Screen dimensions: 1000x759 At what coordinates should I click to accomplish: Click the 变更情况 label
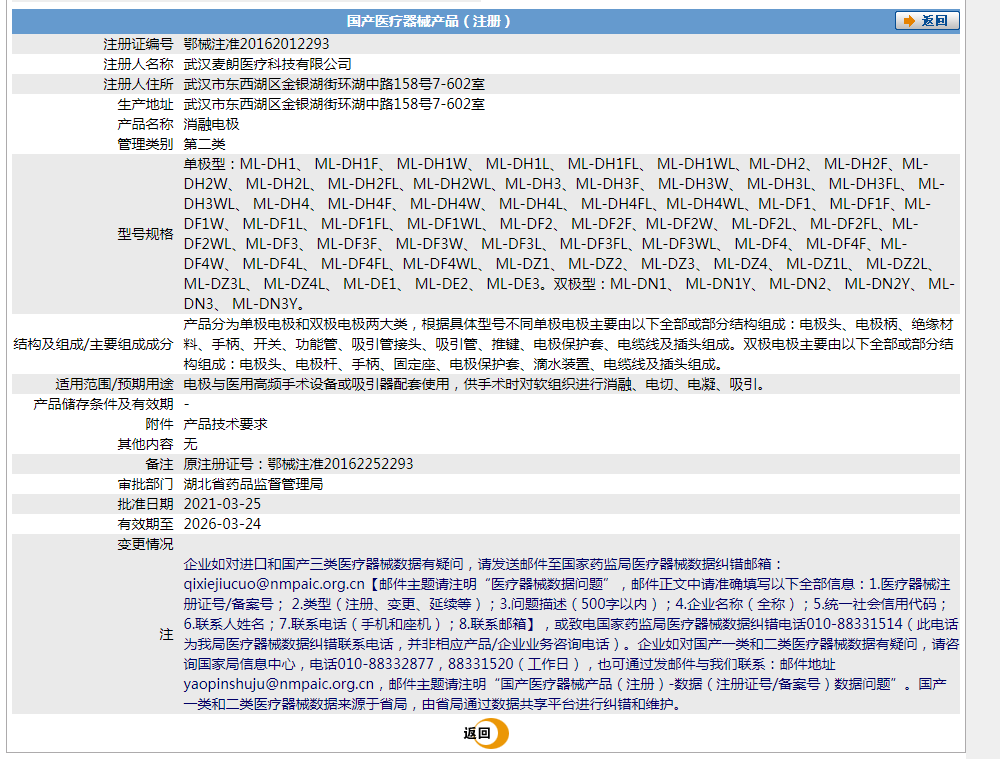pyautogui.click(x=145, y=544)
